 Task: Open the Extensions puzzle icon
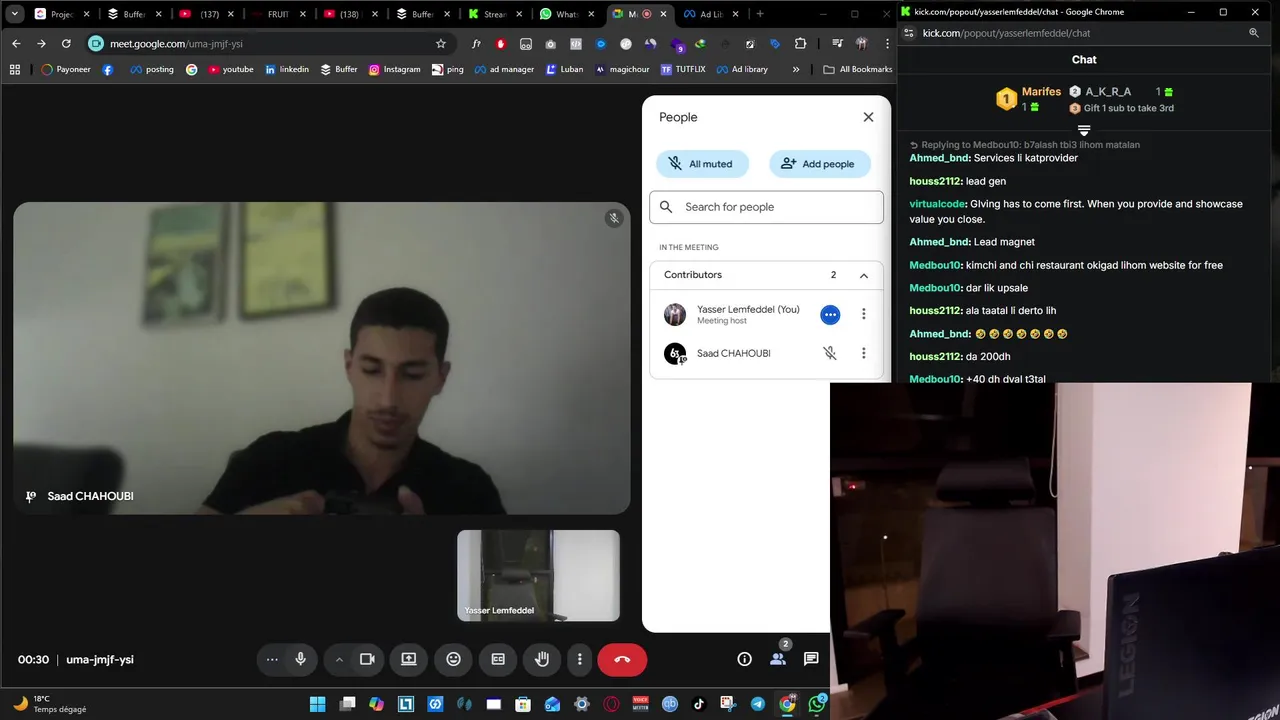click(800, 44)
